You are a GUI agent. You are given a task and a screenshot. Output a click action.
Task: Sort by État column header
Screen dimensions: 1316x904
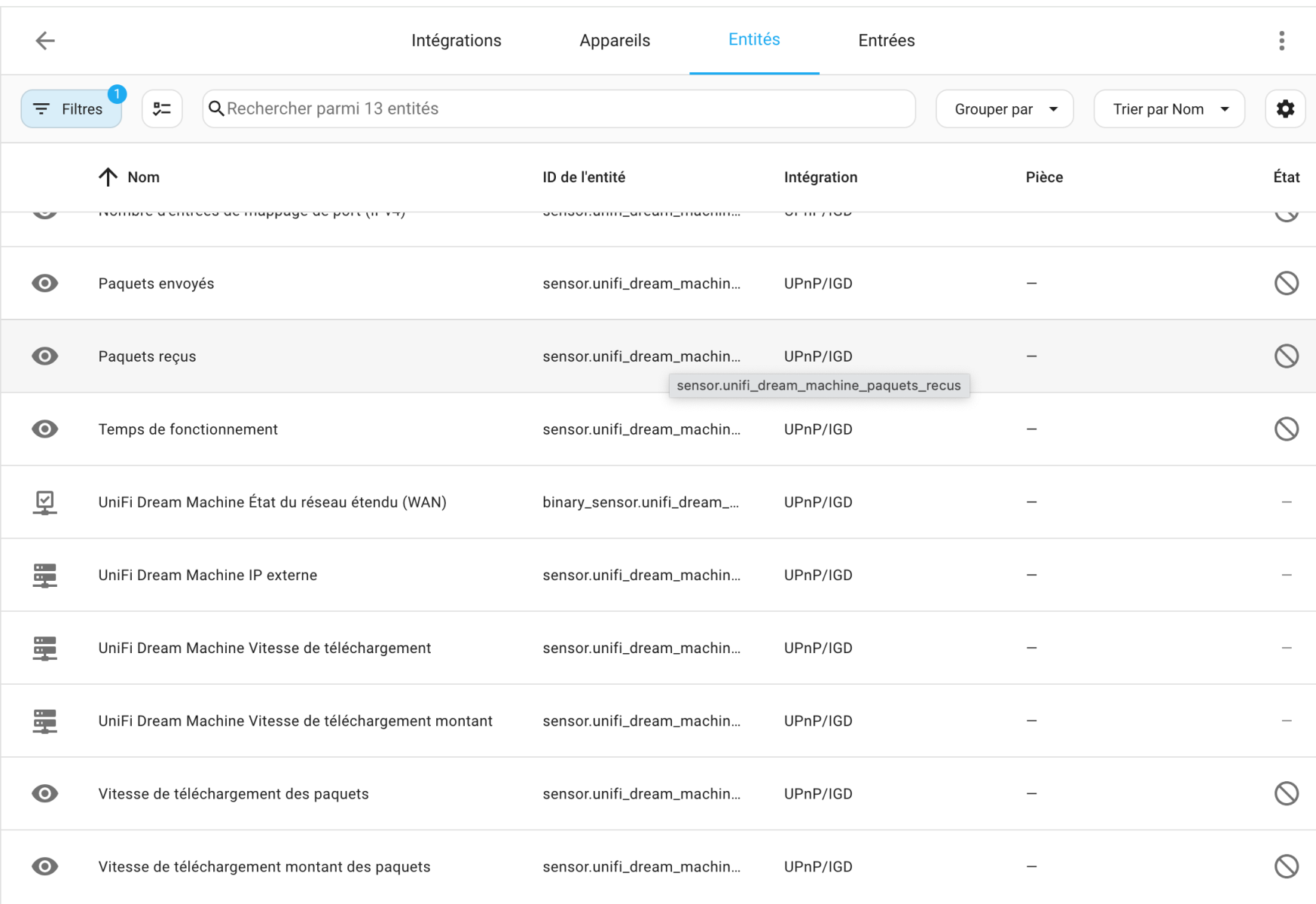(x=1287, y=177)
